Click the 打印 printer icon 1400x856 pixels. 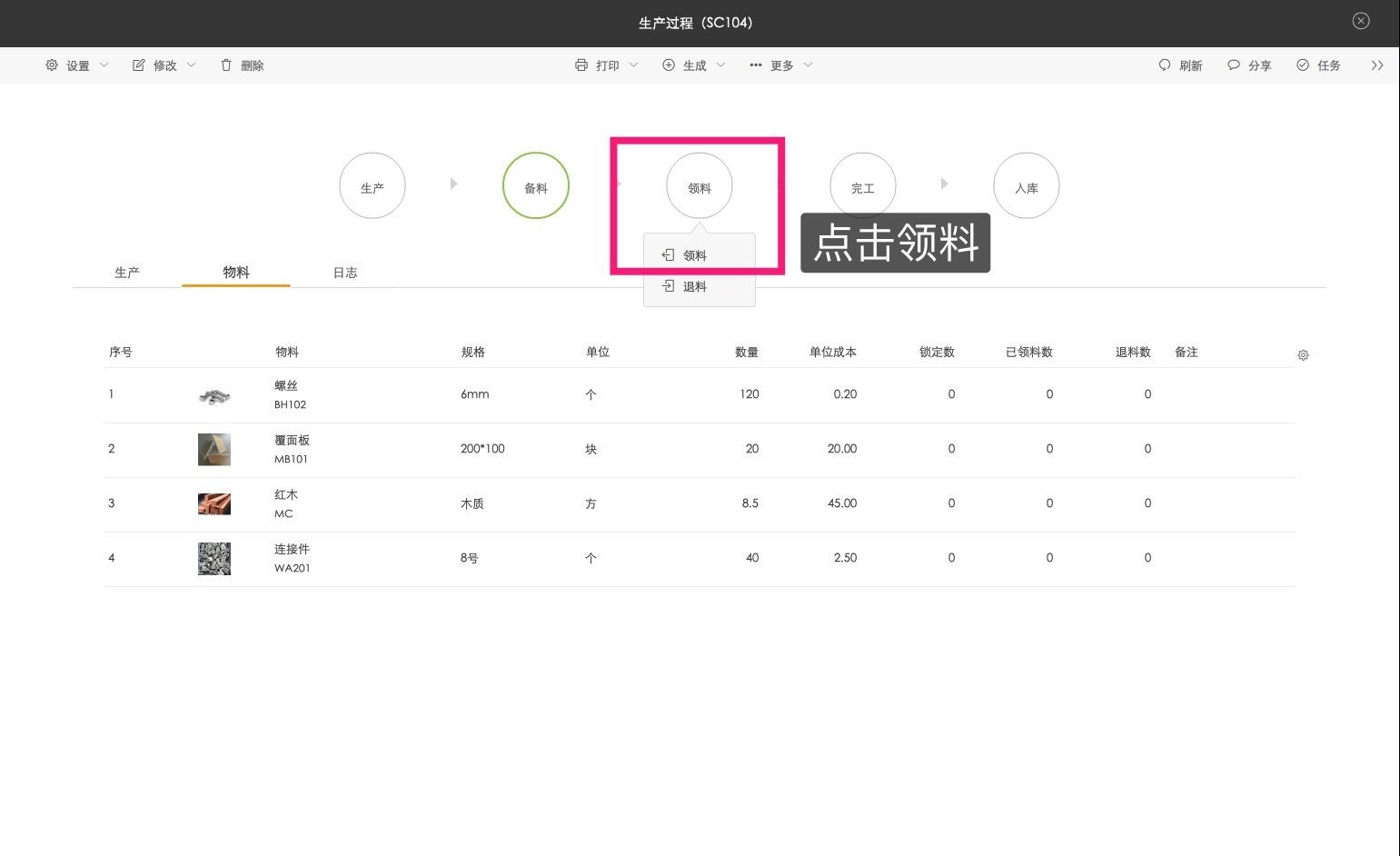tap(581, 65)
